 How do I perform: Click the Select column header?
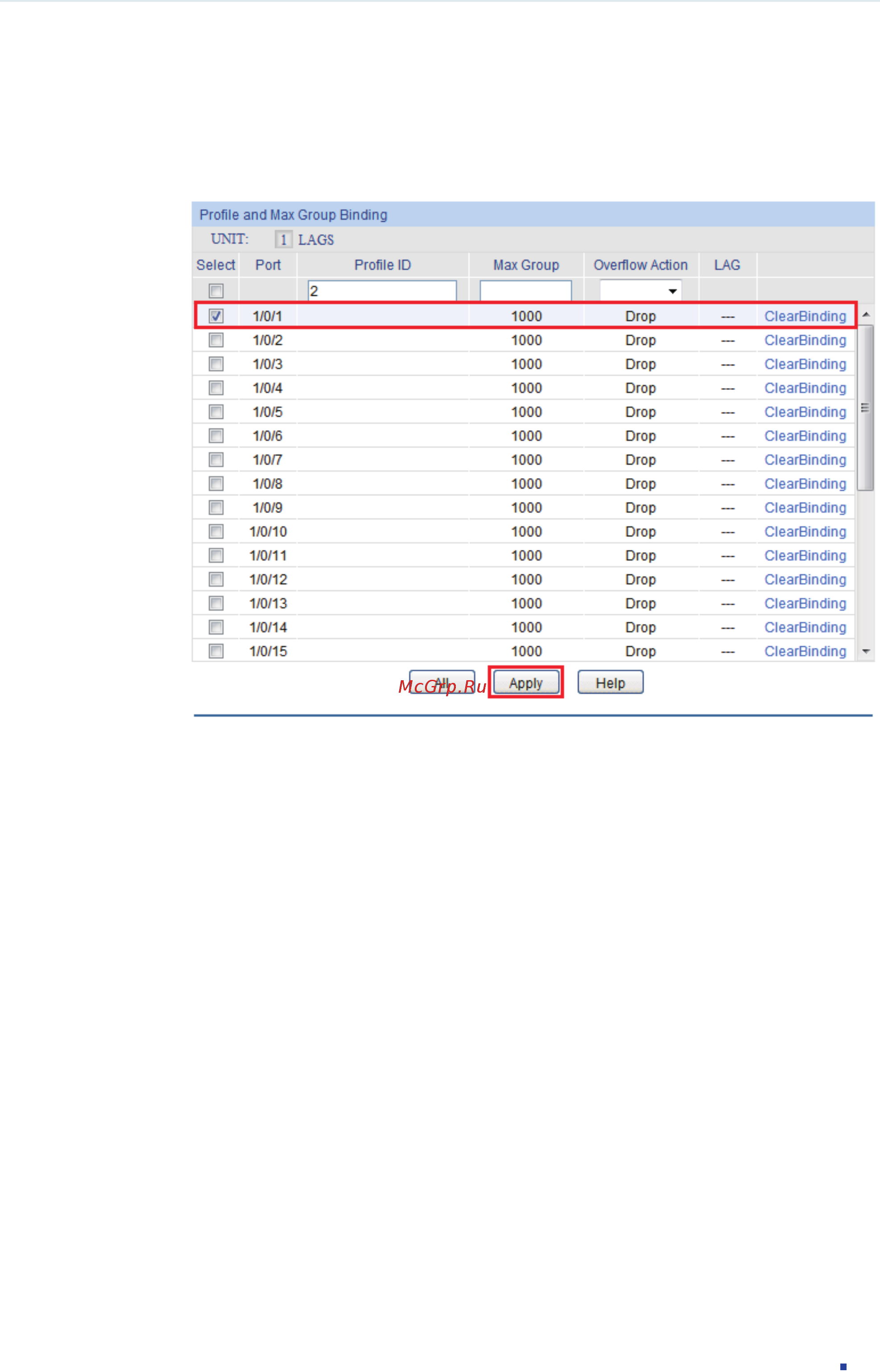pos(216,265)
